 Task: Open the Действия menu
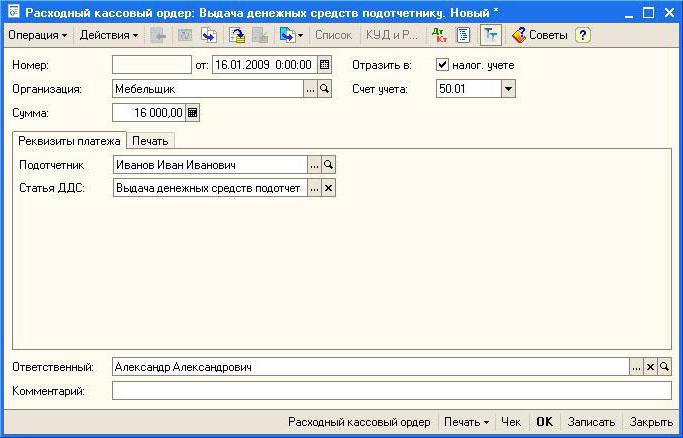tap(108, 35)
